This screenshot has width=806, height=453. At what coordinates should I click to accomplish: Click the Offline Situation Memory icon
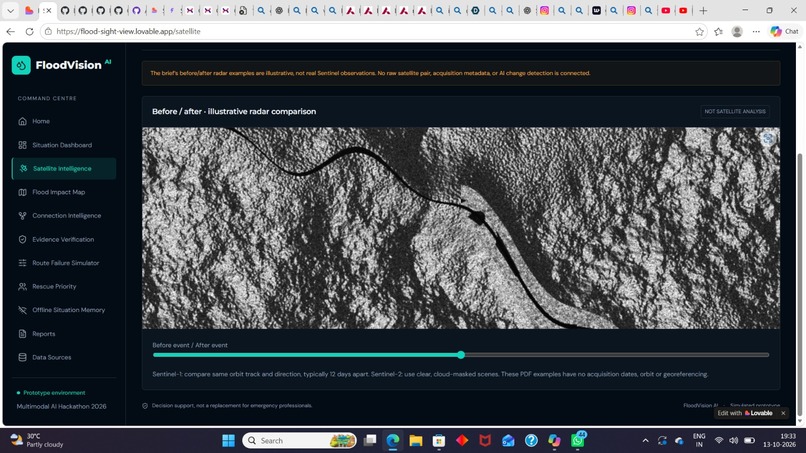(x=23, y=310)
